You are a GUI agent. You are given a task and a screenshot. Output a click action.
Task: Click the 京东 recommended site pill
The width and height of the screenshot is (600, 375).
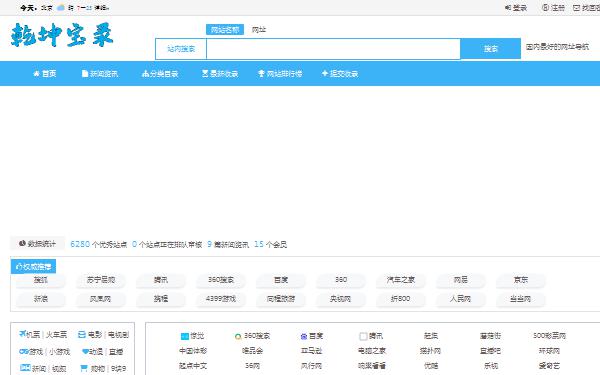521,280
